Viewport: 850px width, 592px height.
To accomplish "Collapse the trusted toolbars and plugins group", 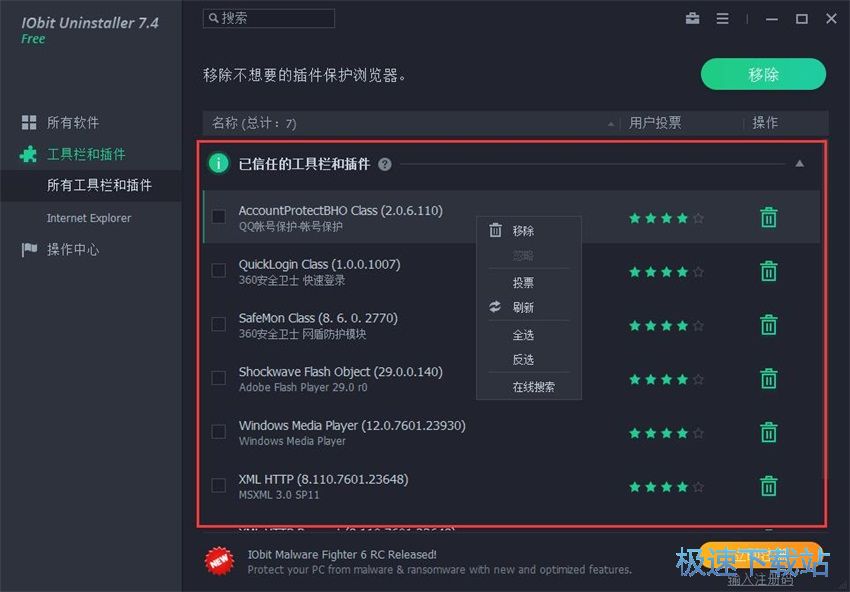I will click(x=800, y=164).
